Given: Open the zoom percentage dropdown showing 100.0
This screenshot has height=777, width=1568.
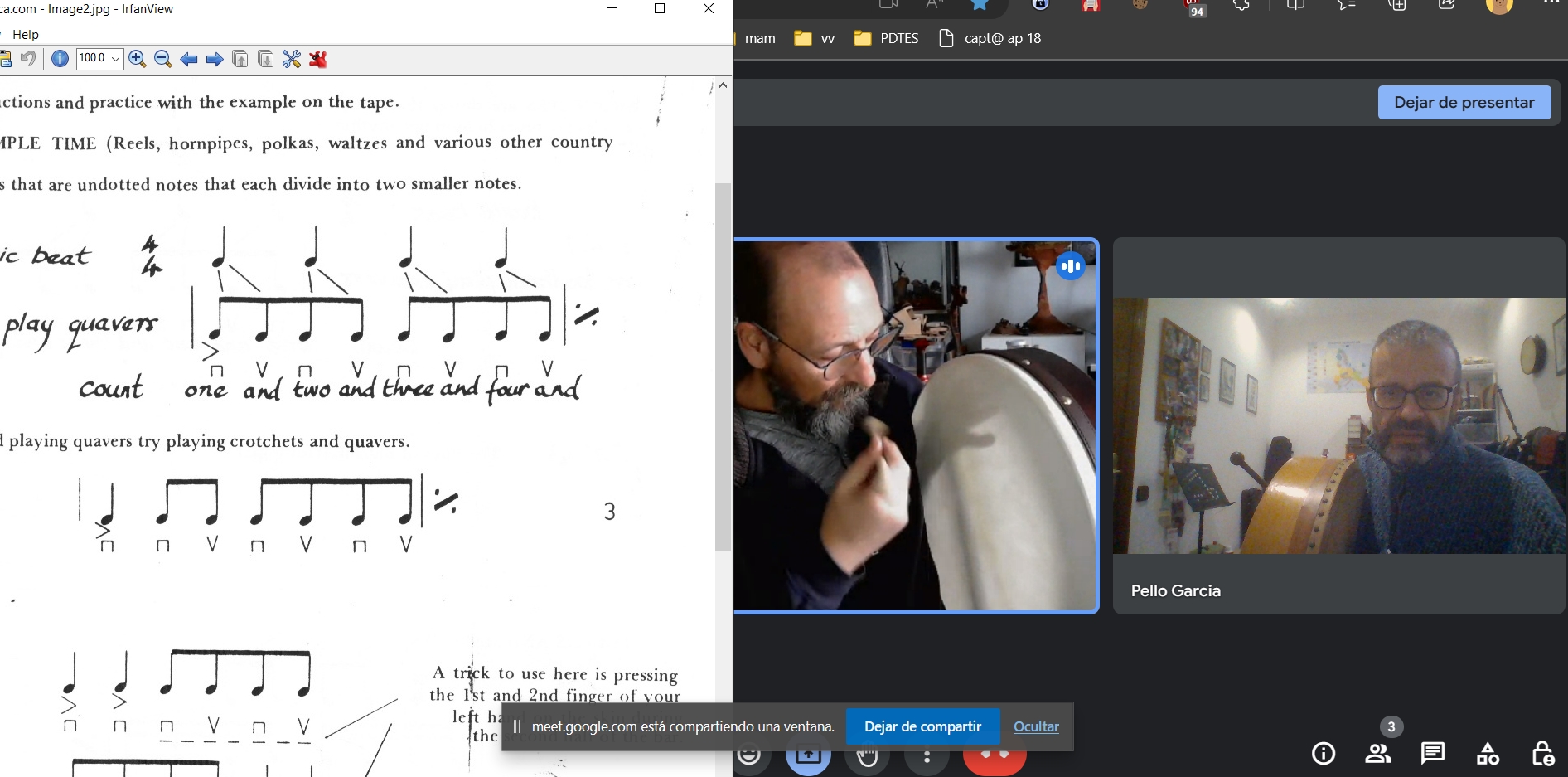Looking at the screenshot, I should (x=114, y=59).
